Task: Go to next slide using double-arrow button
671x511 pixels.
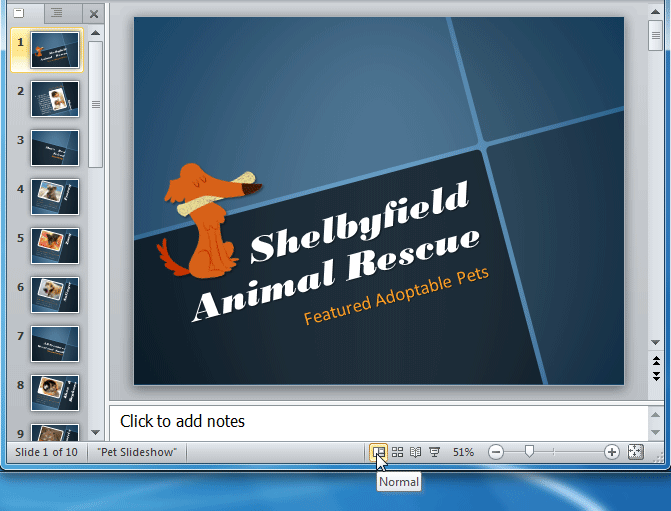Action: 656,376
